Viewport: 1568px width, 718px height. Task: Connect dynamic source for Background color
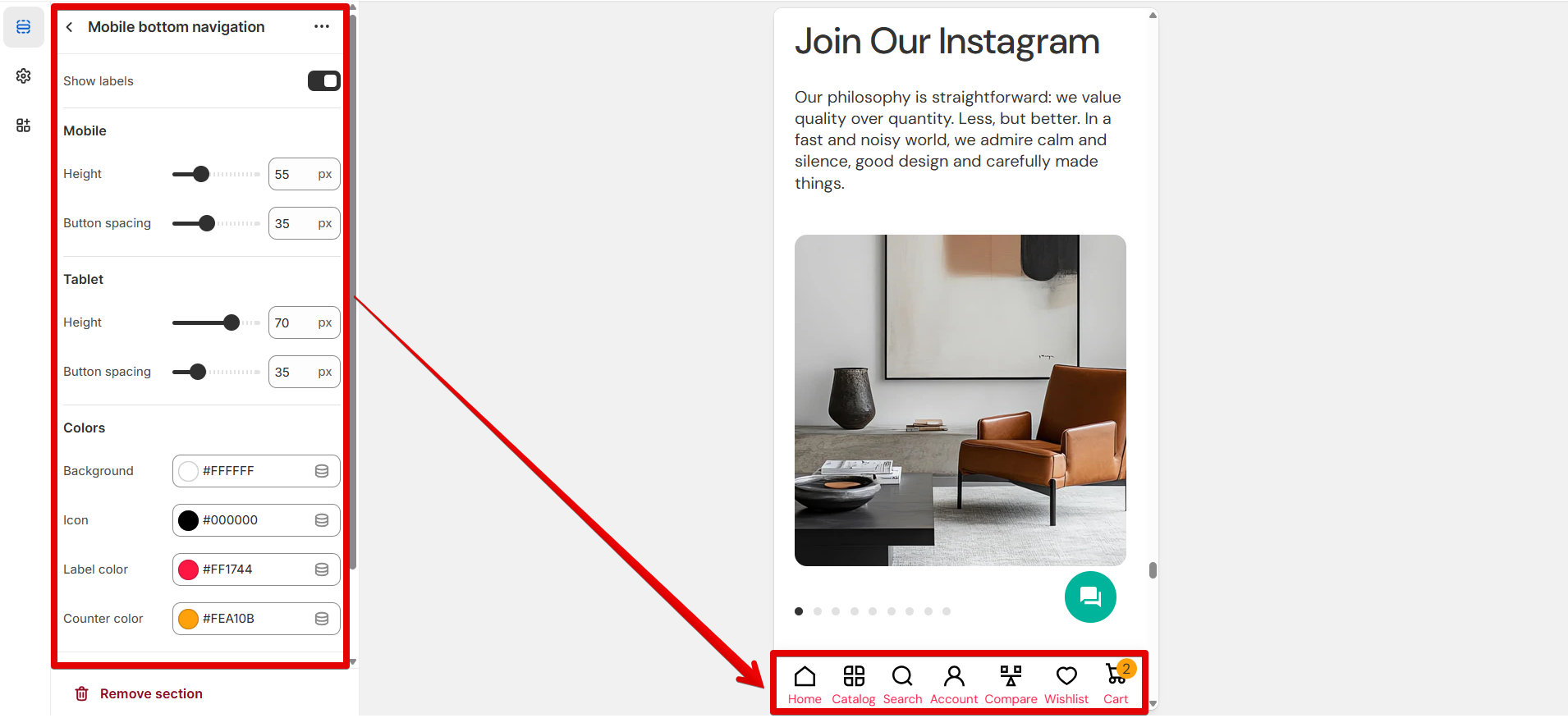(322, 471)
